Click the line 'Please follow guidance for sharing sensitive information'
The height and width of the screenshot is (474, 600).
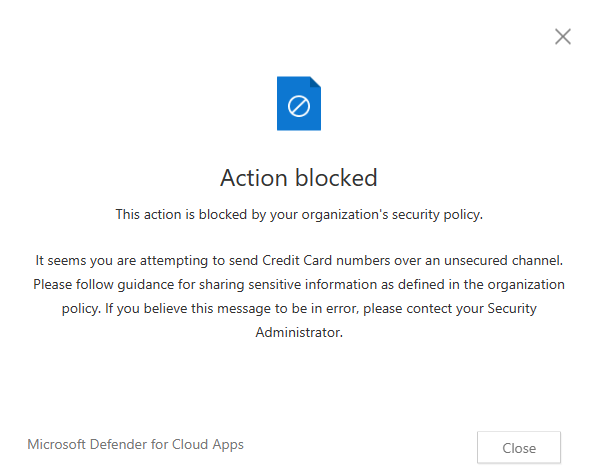299,285
